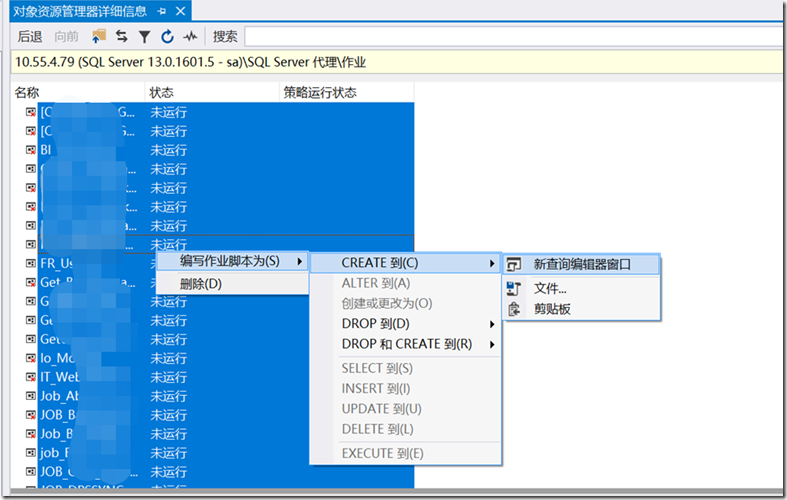Open 编写作业脚本为(S) submenu
The image size is (787, 500).
tap(232, 261)
